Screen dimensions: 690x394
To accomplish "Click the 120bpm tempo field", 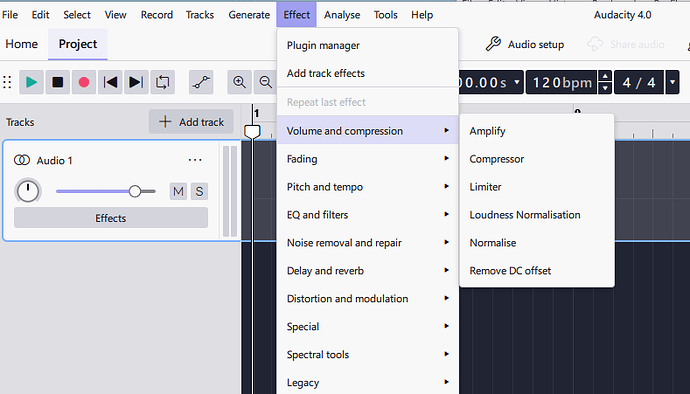I will click(x=562, y=82).
